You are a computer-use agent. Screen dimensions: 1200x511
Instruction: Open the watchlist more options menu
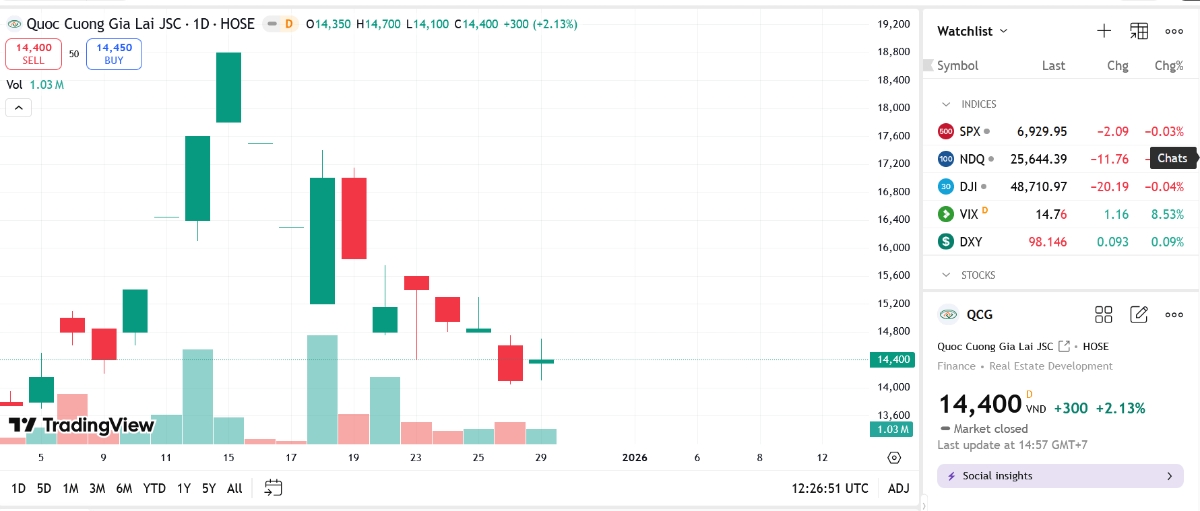tap(1174, 31)
